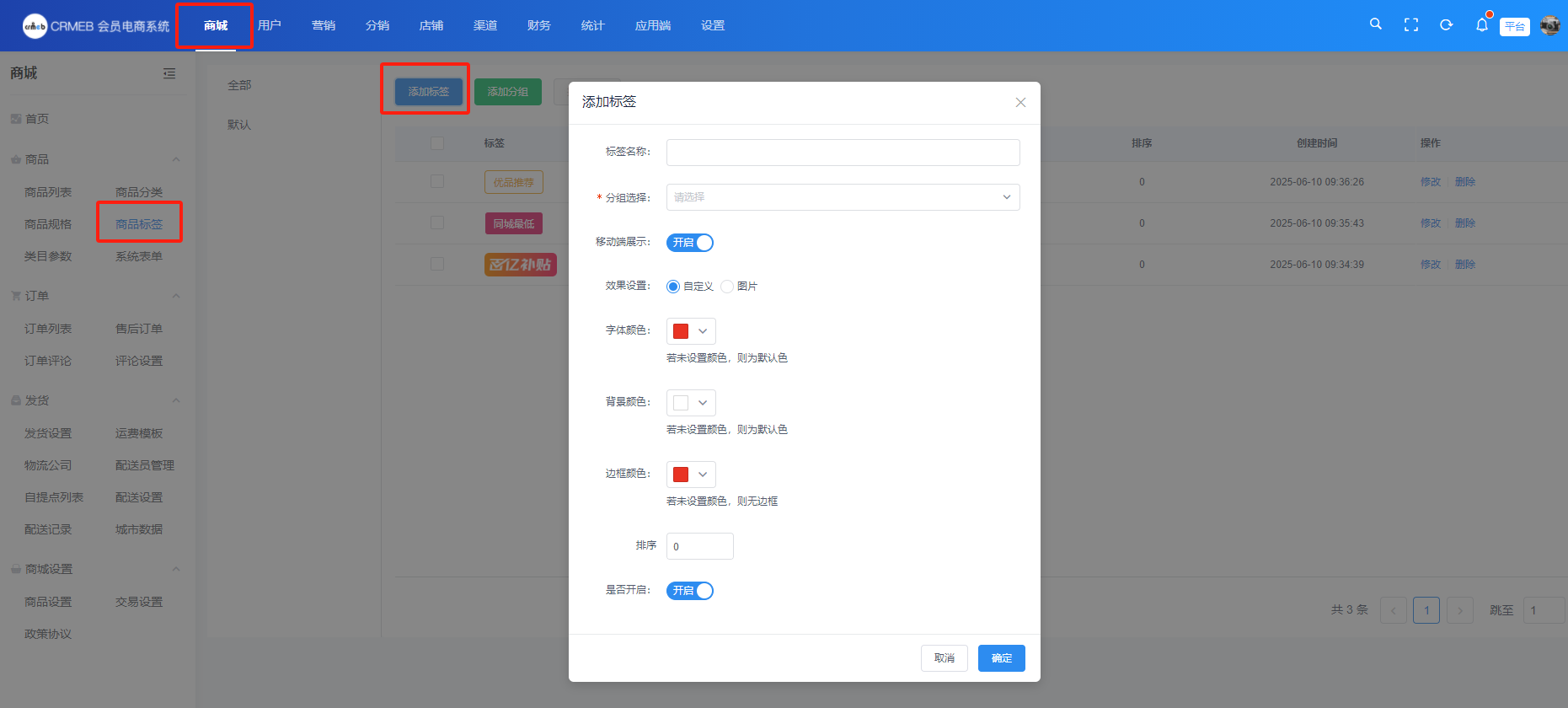
Task: Toggle the 移动端展示 switch
Action: click(689, 243)
